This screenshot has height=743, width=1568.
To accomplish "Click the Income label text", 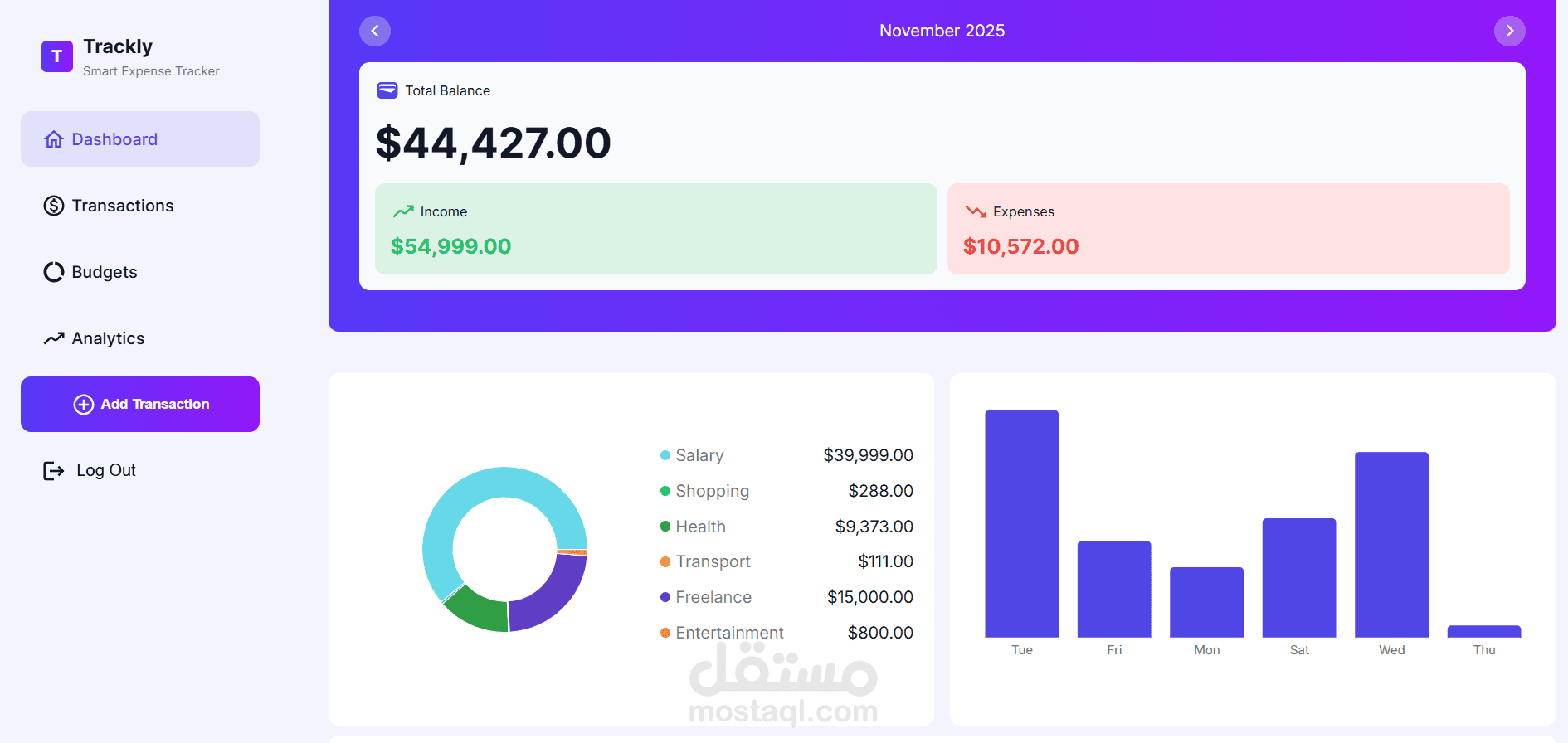I will coord(444,211).
